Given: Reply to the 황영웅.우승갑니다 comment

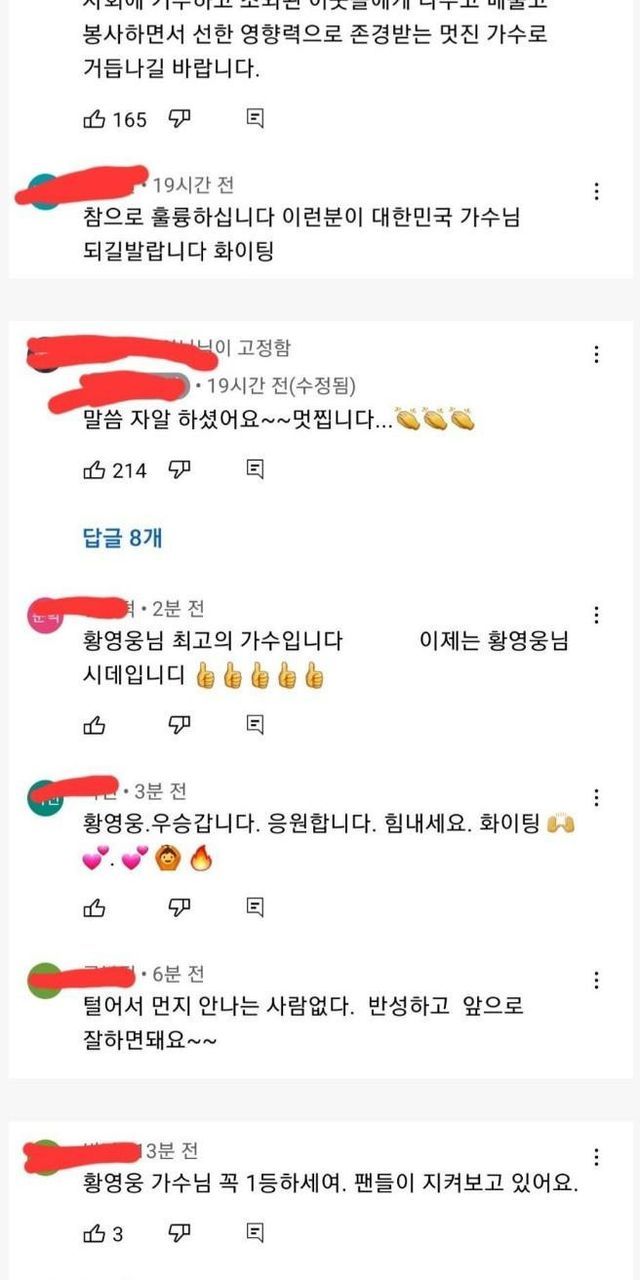Looking at the screenshot, I should [255, 907].
